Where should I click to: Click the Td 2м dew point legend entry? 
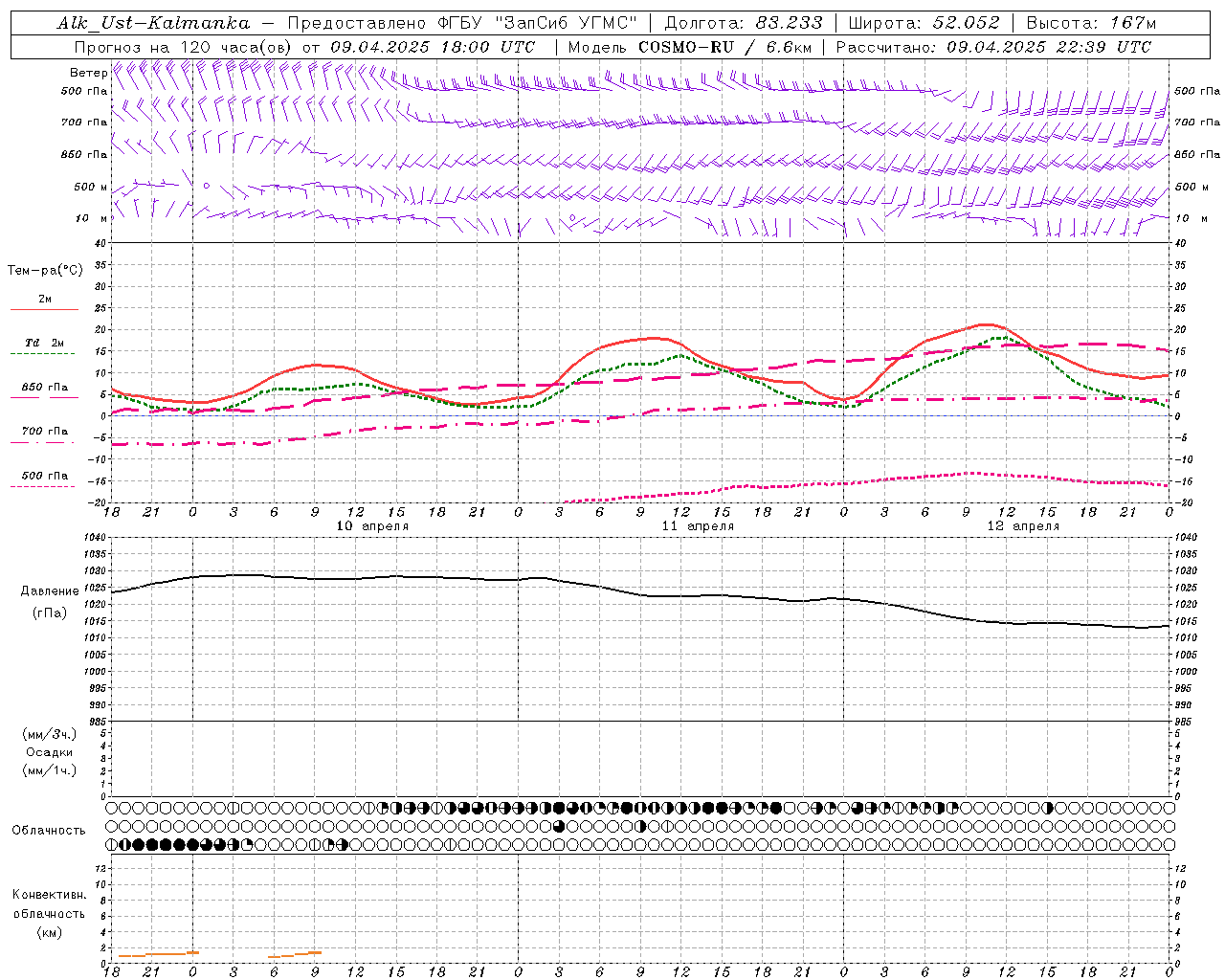point(44,343)
